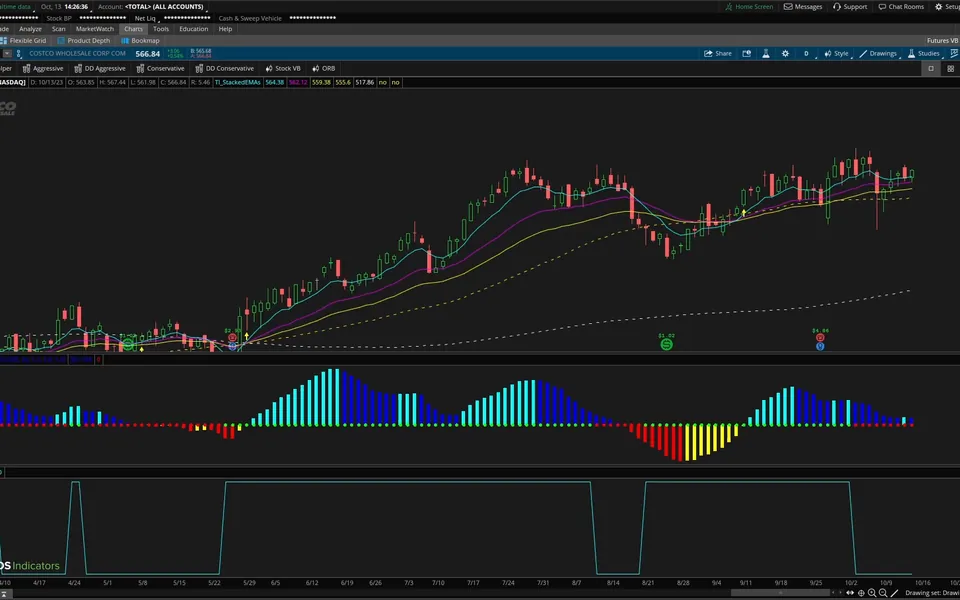Click the last price 566.84

pos(148,54)
